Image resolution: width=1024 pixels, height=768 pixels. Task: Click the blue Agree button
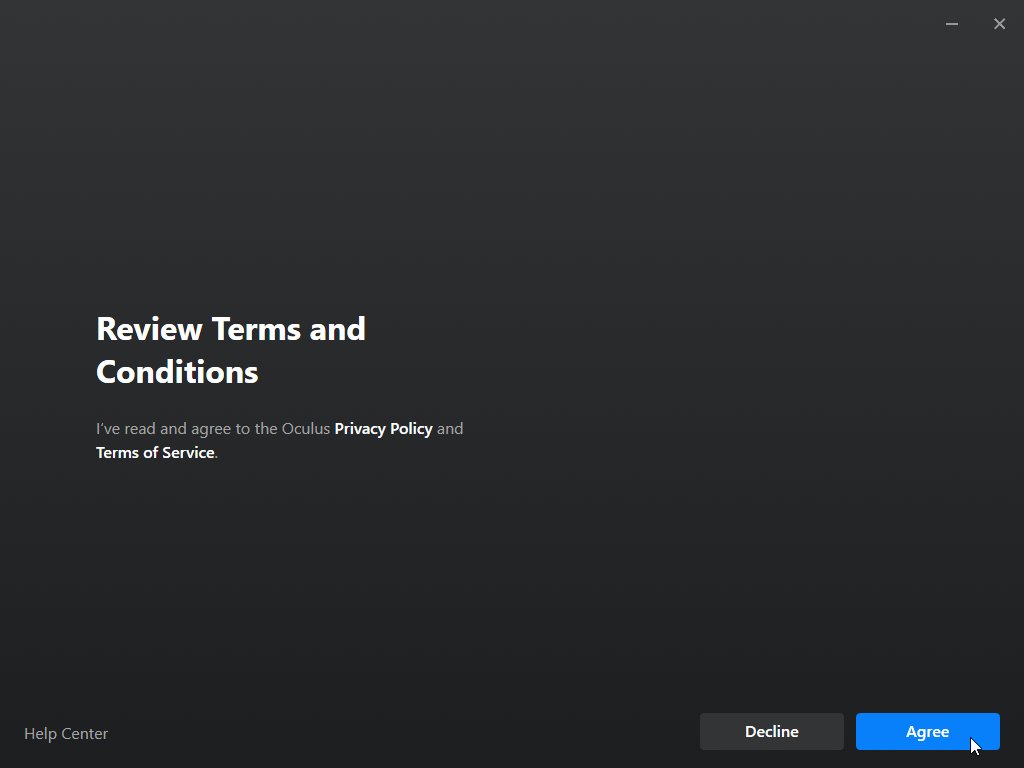pyautogui.click(x=927, y=732)
